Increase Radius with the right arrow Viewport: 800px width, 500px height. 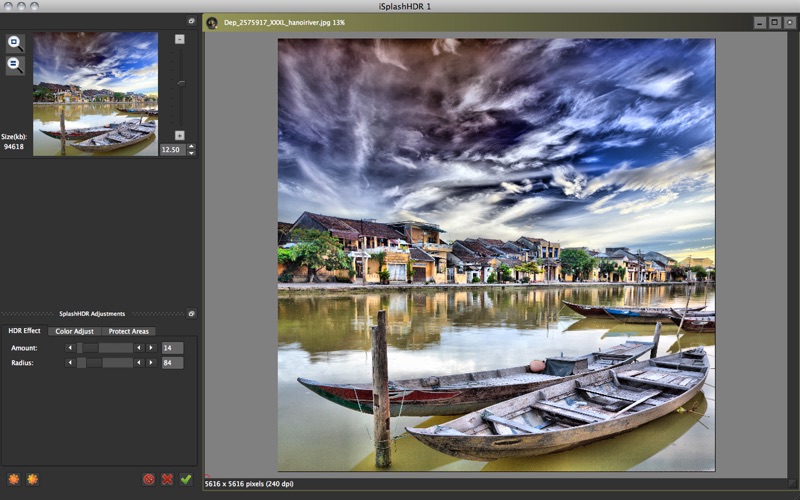[x=151, y=363]
